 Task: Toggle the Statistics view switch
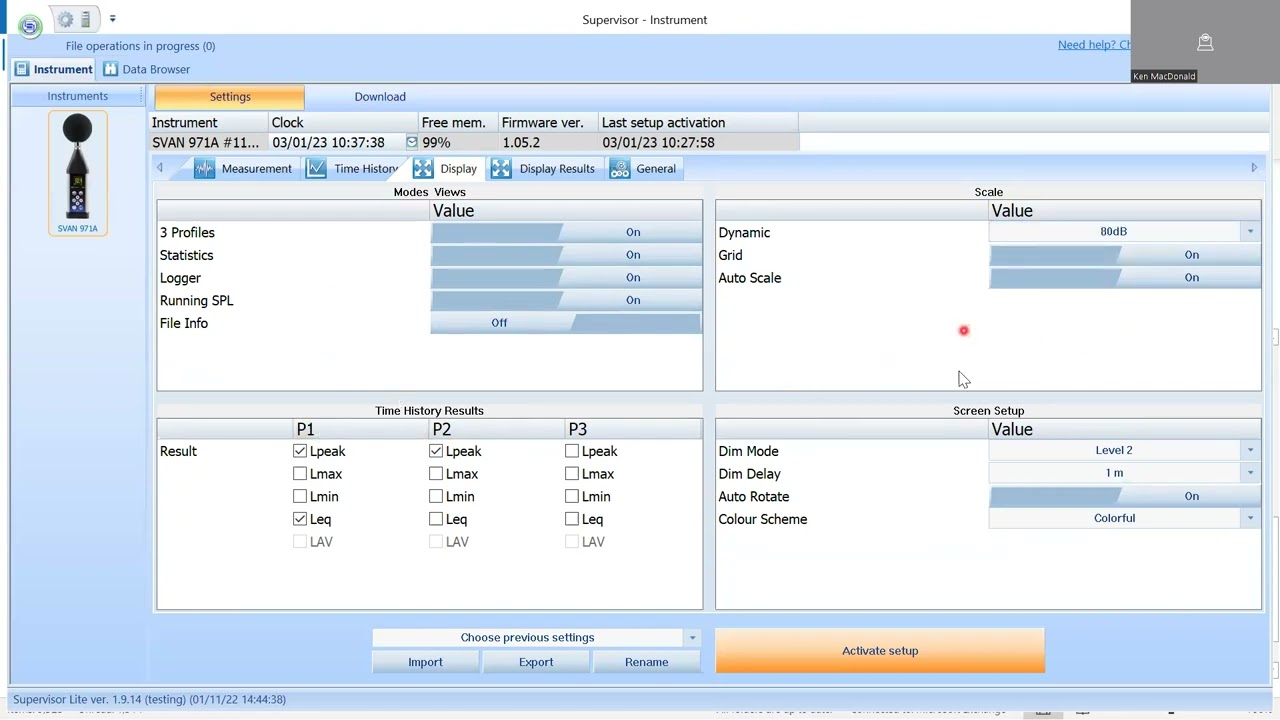tap(566, 255)
